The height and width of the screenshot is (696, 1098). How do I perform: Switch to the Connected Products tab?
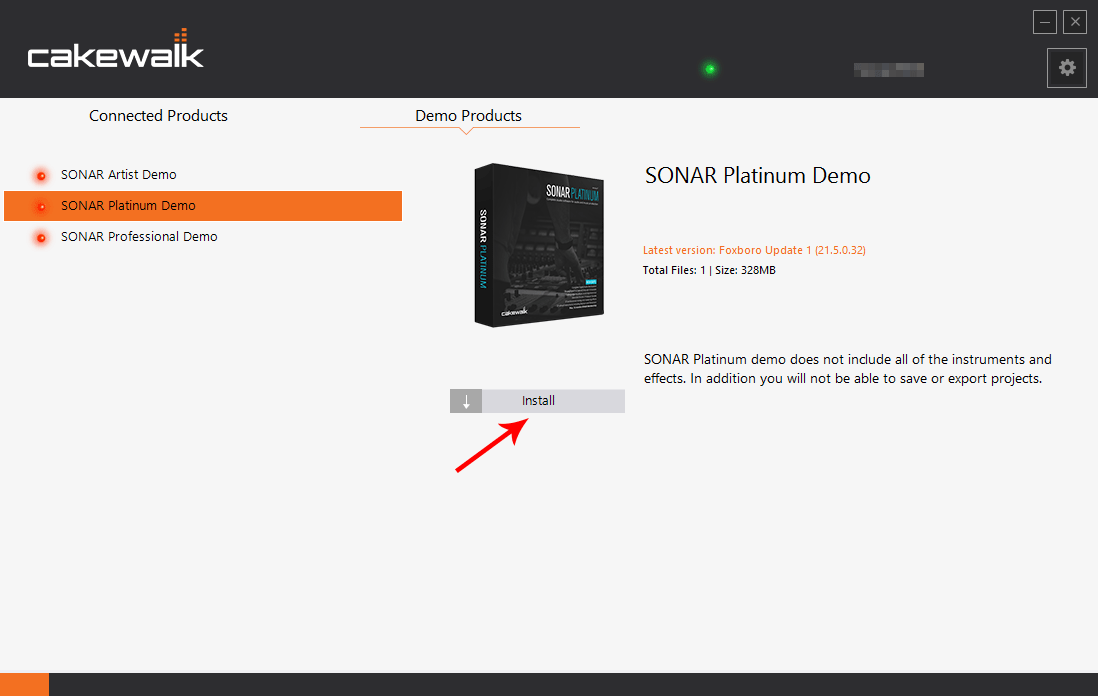158,116
